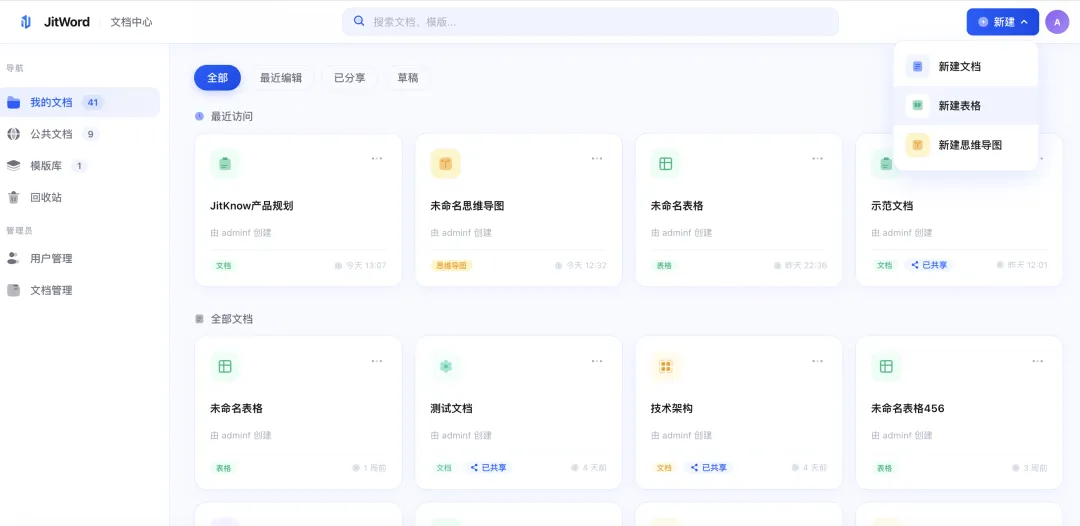Open the JitKnow产品规划 document card

click(x=298, y=210)
